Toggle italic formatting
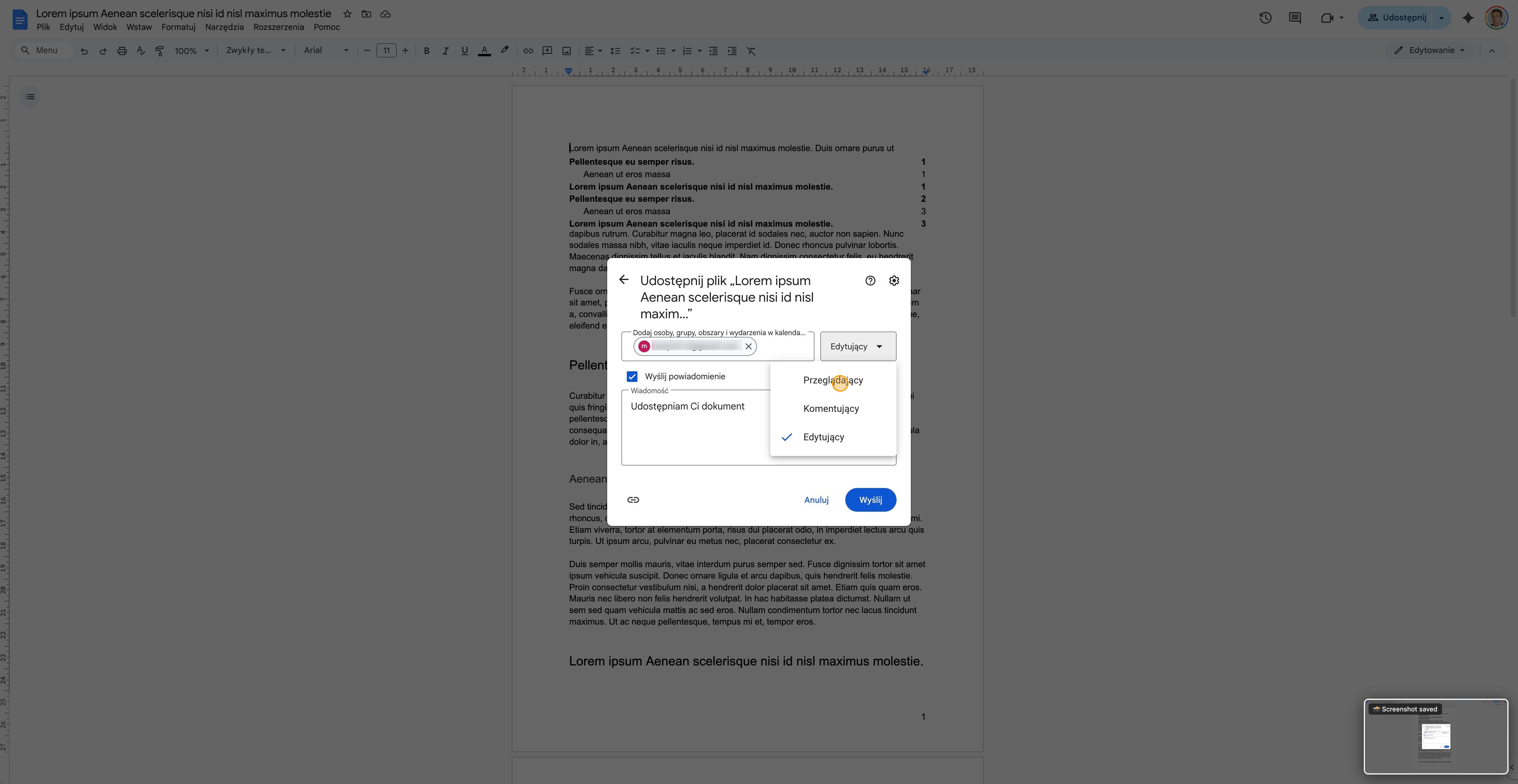 click(x=446, y=51)
